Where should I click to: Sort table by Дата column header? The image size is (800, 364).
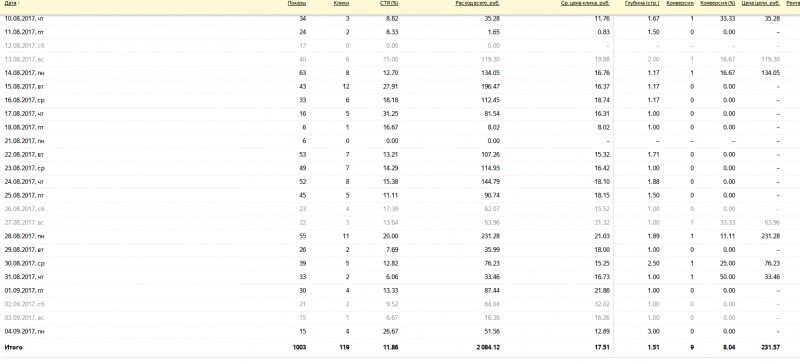(x=10, y=3)
